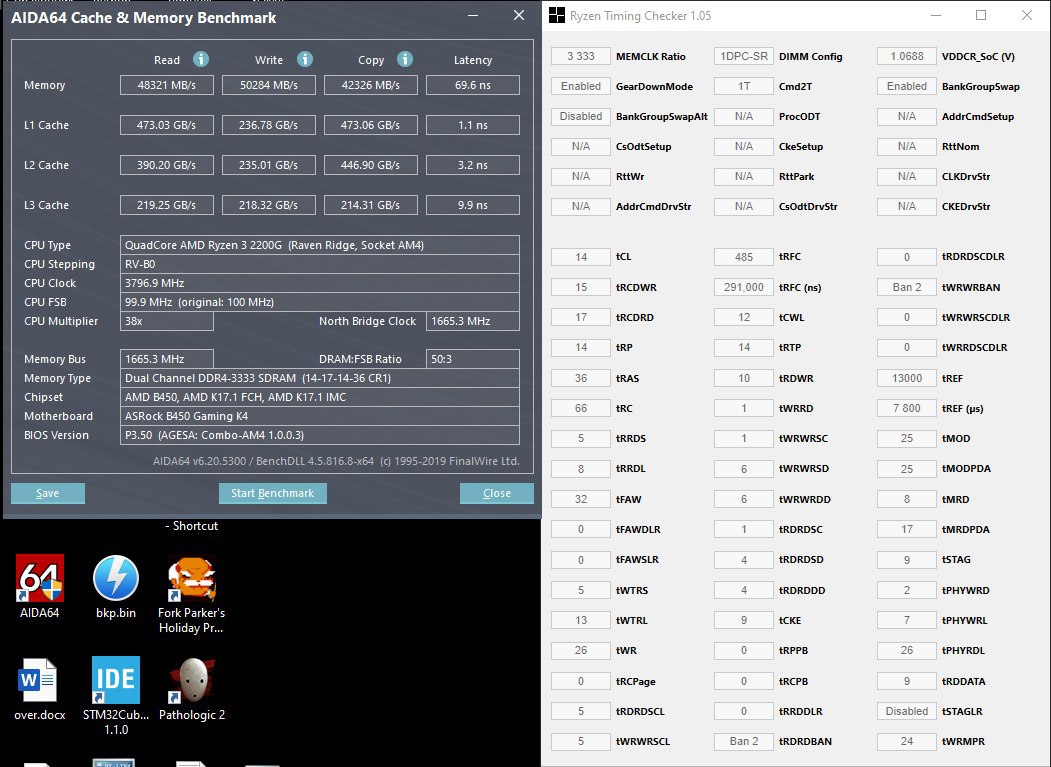Click Motherboard ASRock B450 Gaming K4 field
Image resolution: width=1051 pixels, height=767 pixels.
[x=320, y=416]
